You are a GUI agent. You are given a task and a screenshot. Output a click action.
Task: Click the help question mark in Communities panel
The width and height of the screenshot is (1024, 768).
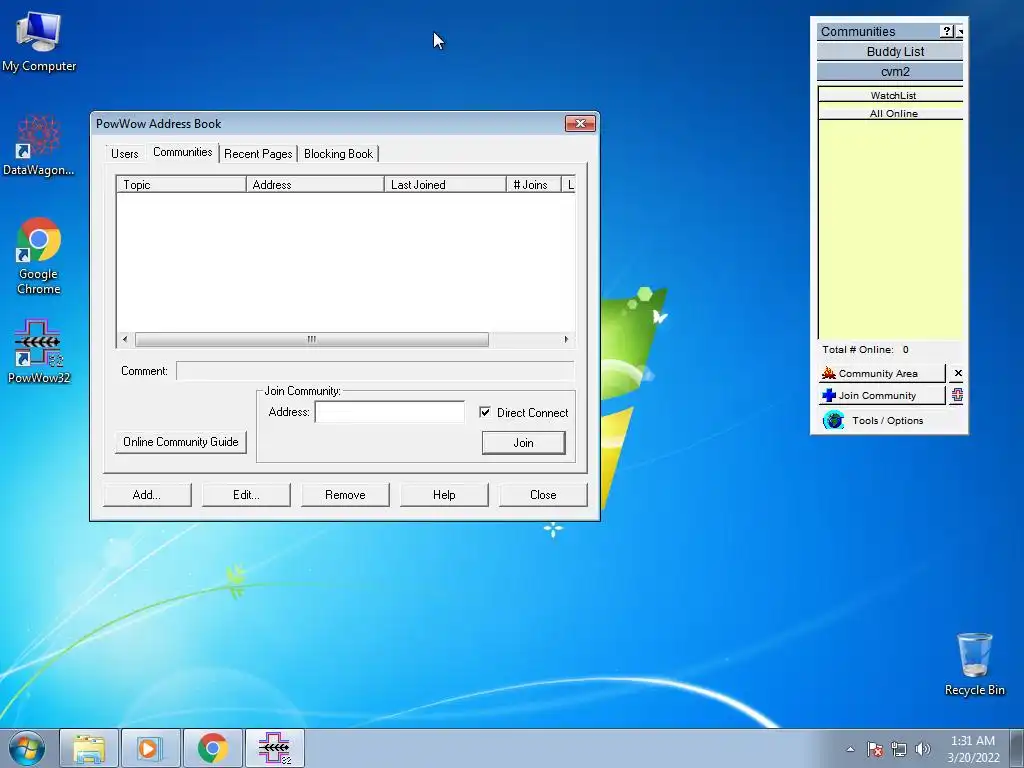click(947, 31)
